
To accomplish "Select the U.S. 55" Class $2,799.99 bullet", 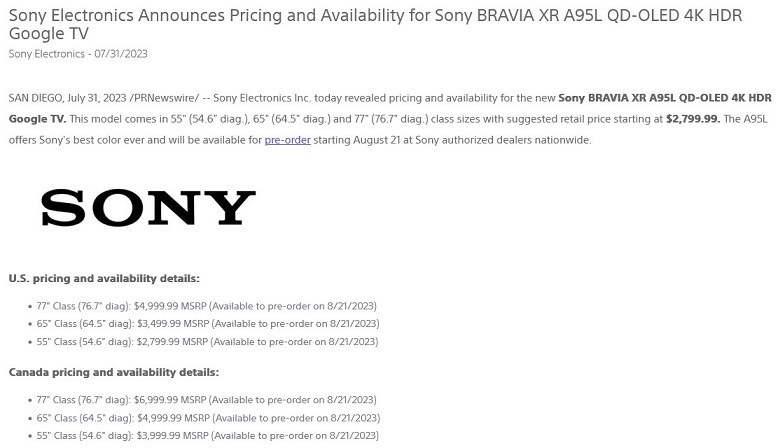I will coord(207,342).
